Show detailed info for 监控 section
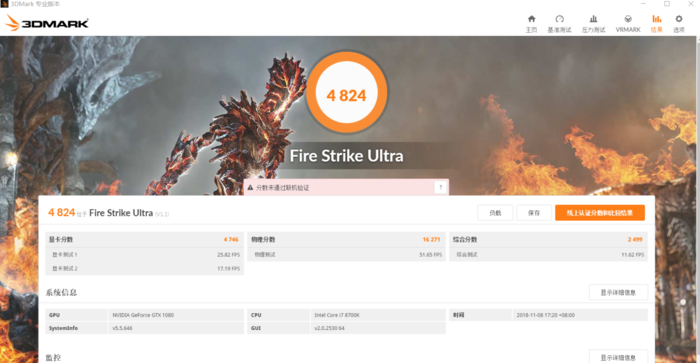Screen dimensions: 700x363 (x=618, y=357)
